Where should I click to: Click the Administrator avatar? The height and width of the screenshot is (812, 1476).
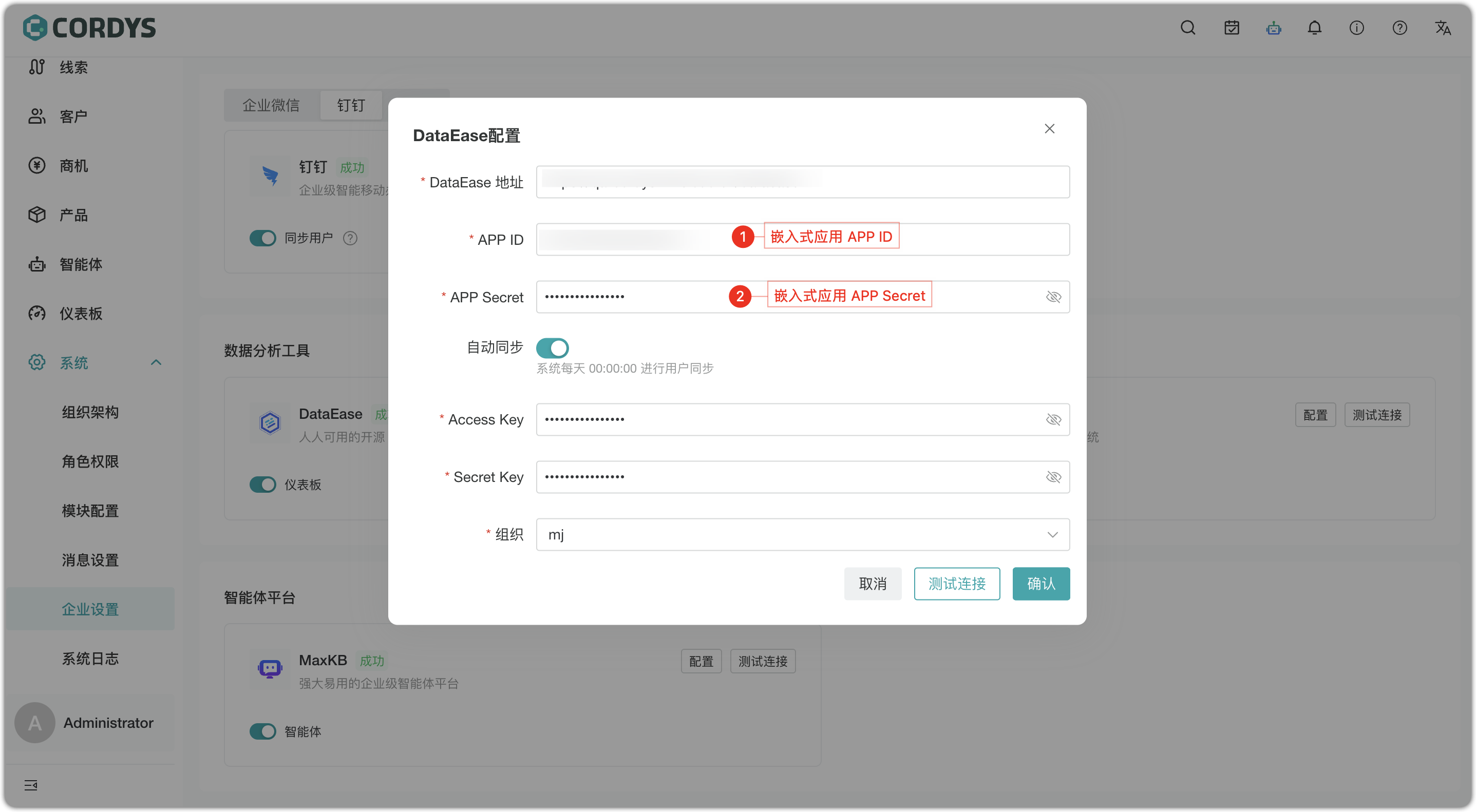[34, 723]
